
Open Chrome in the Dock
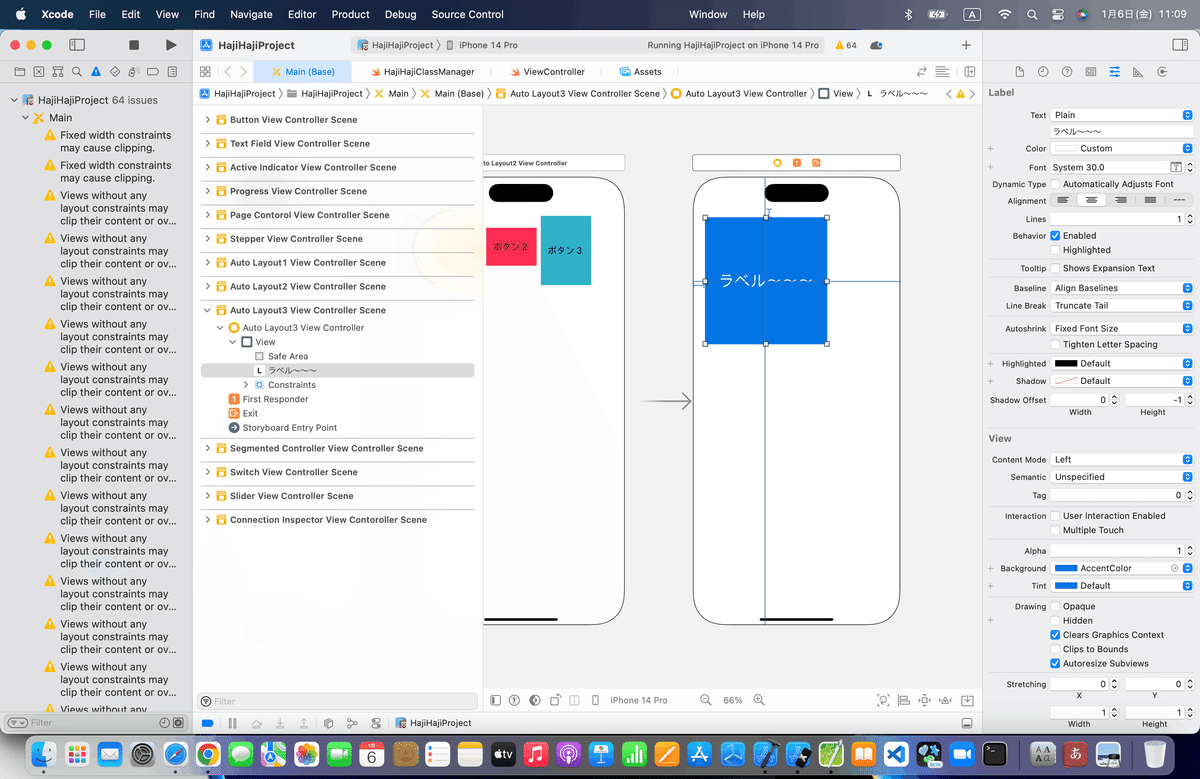208,754
